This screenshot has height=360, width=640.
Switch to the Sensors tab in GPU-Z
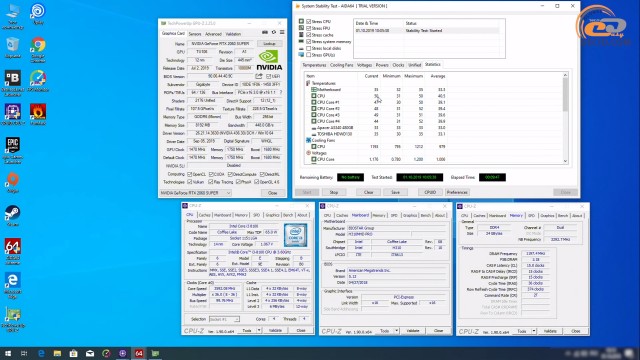(x=195, y=34)
